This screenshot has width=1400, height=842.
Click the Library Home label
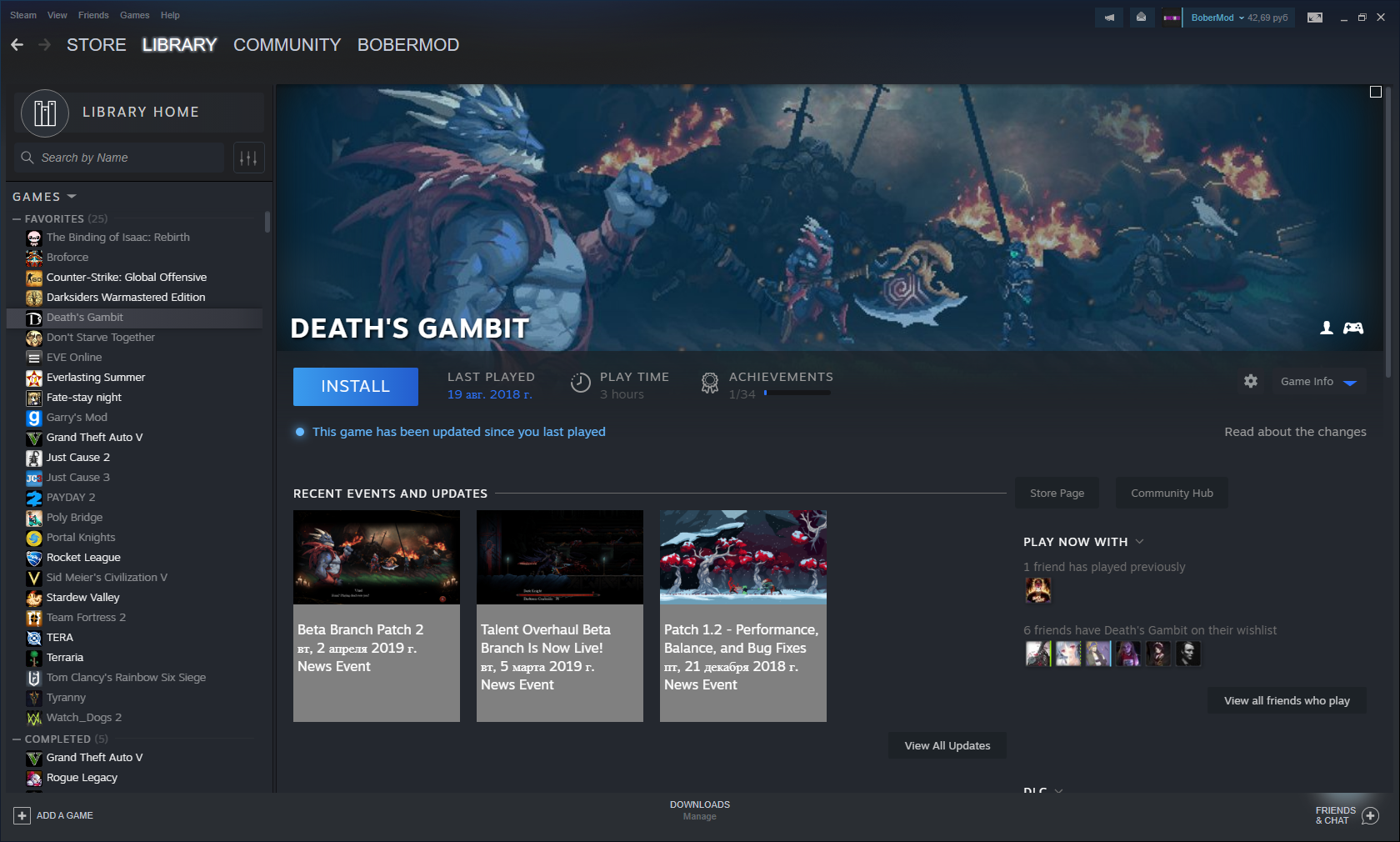pos(141,113)
